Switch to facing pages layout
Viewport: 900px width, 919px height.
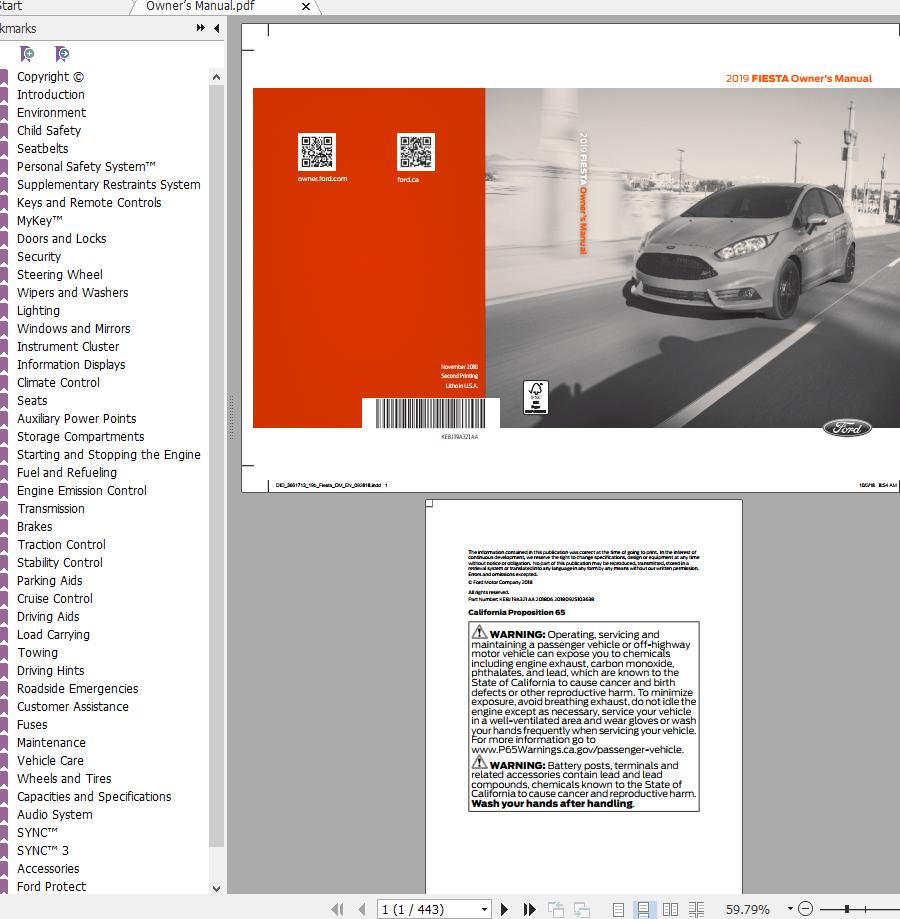[670, 909]
